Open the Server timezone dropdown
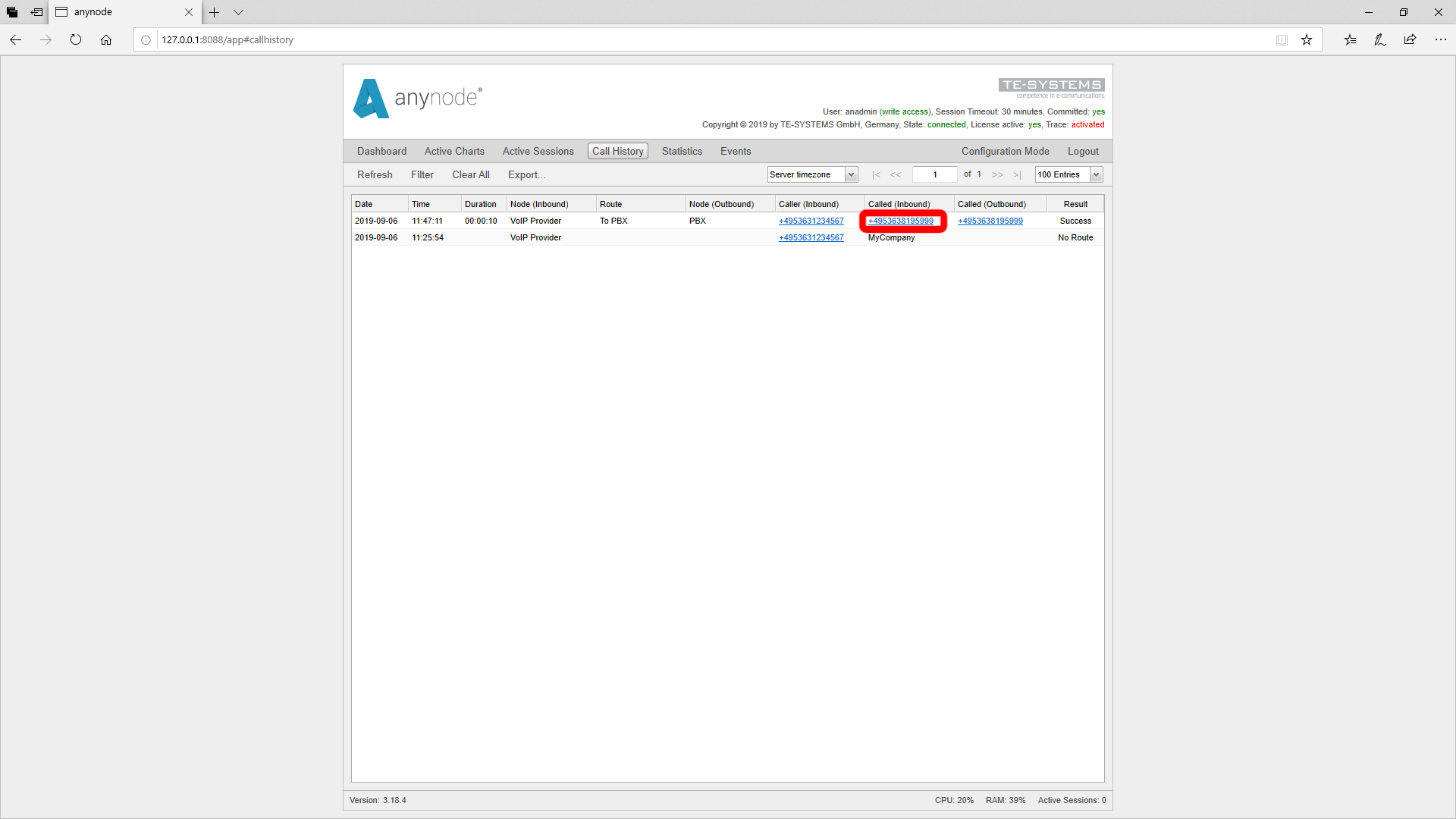1456x819 pixels. [812, 174]
